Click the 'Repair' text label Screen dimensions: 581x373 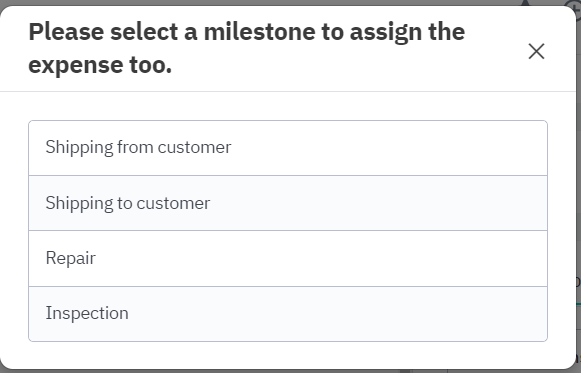(x=70, y=258)
